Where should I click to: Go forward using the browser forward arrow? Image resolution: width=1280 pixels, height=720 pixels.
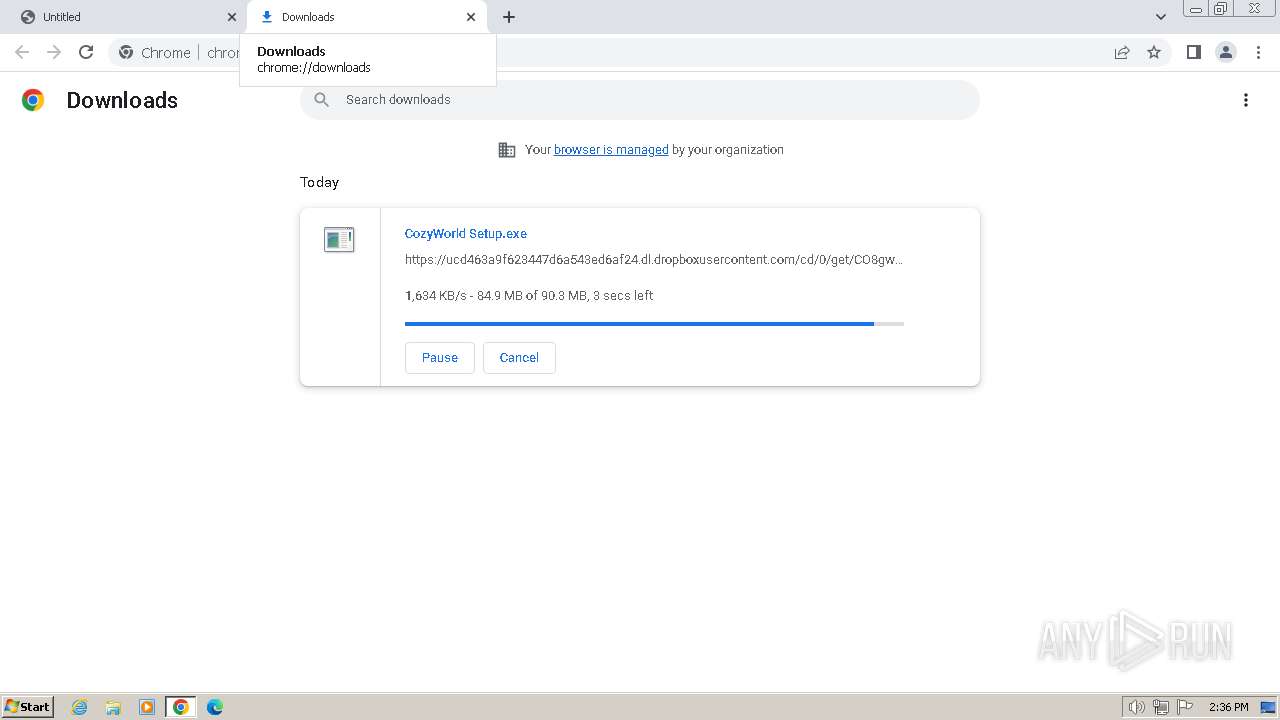pyautogui.click(x=54, y=52)
